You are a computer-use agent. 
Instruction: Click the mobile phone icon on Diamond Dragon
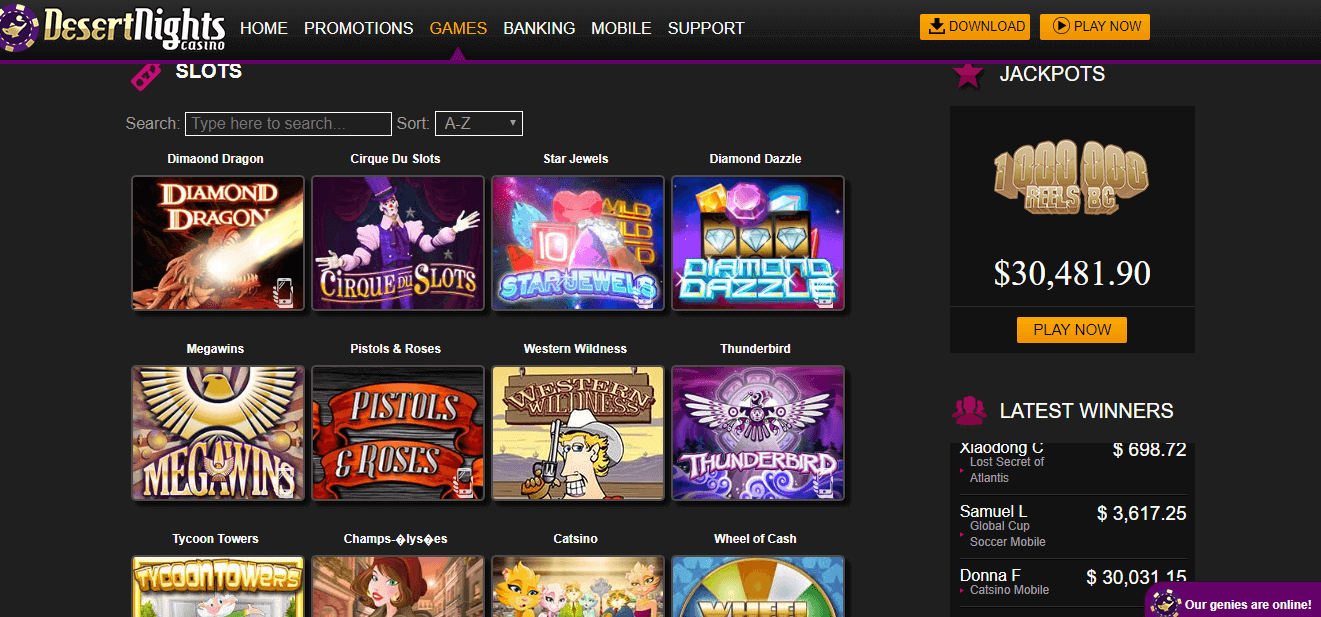[x=284, y=291]
